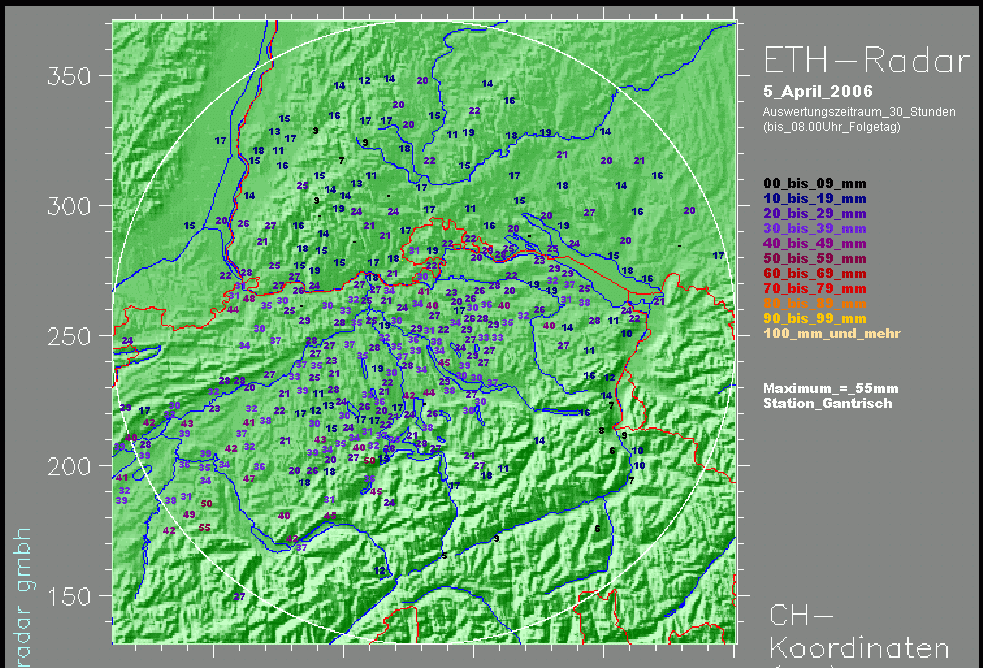Select legend entry 70_bis_79_mm
983x668 pixels.
pyautogui.click(x=815, y=289)
